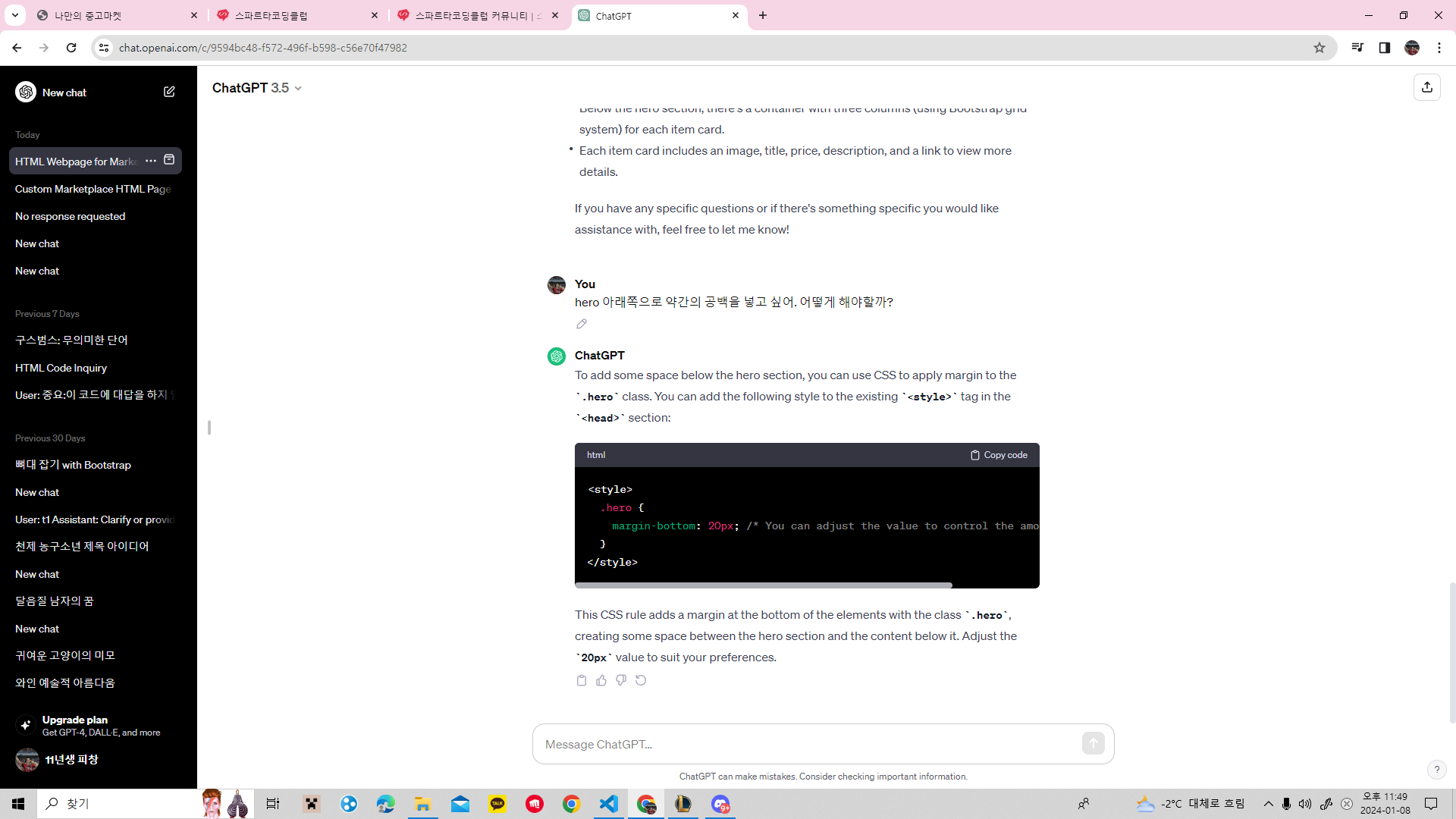Go back to the previous page
1456x819 pixels.
tap(17, 48)
